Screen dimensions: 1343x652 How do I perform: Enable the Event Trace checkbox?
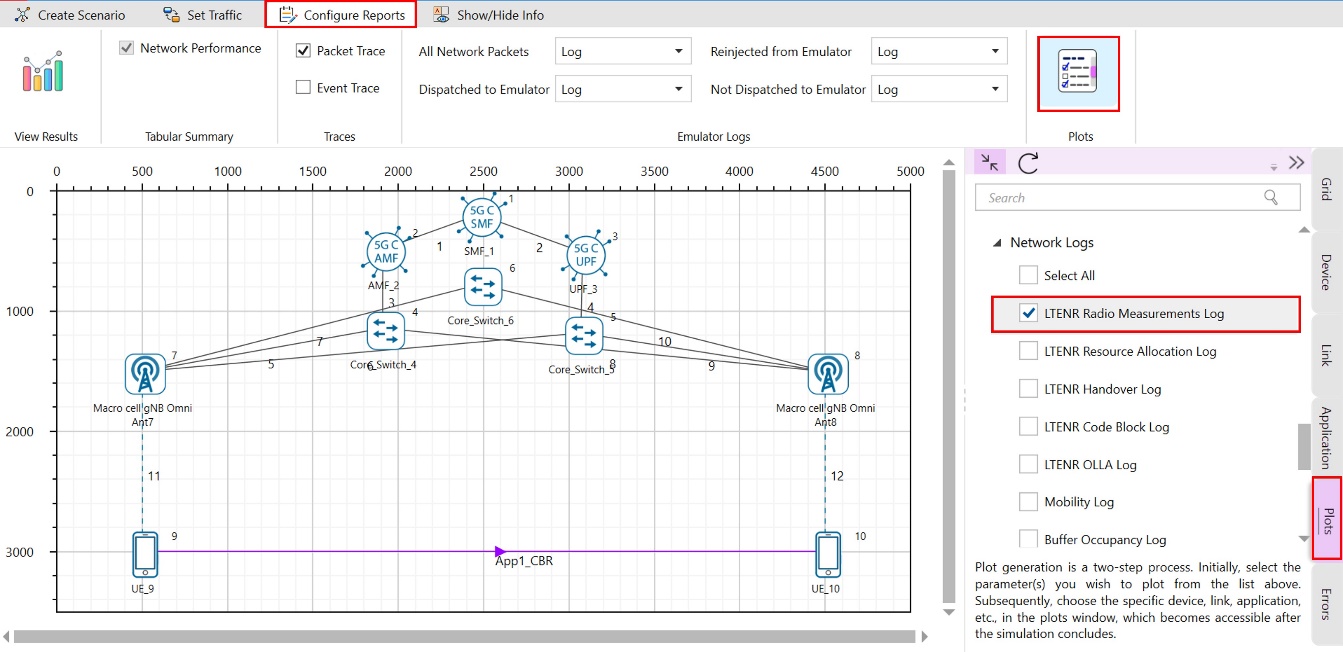coord(304,88)
